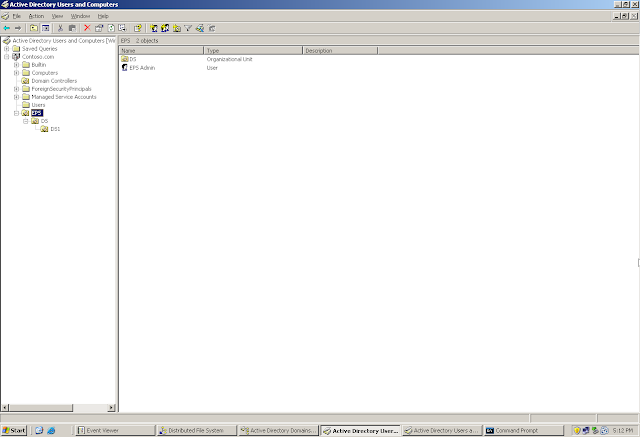Click the 'User' type cell
This screenshot has height=437, width=640.
pyautogui.click(x=212, y=68)
